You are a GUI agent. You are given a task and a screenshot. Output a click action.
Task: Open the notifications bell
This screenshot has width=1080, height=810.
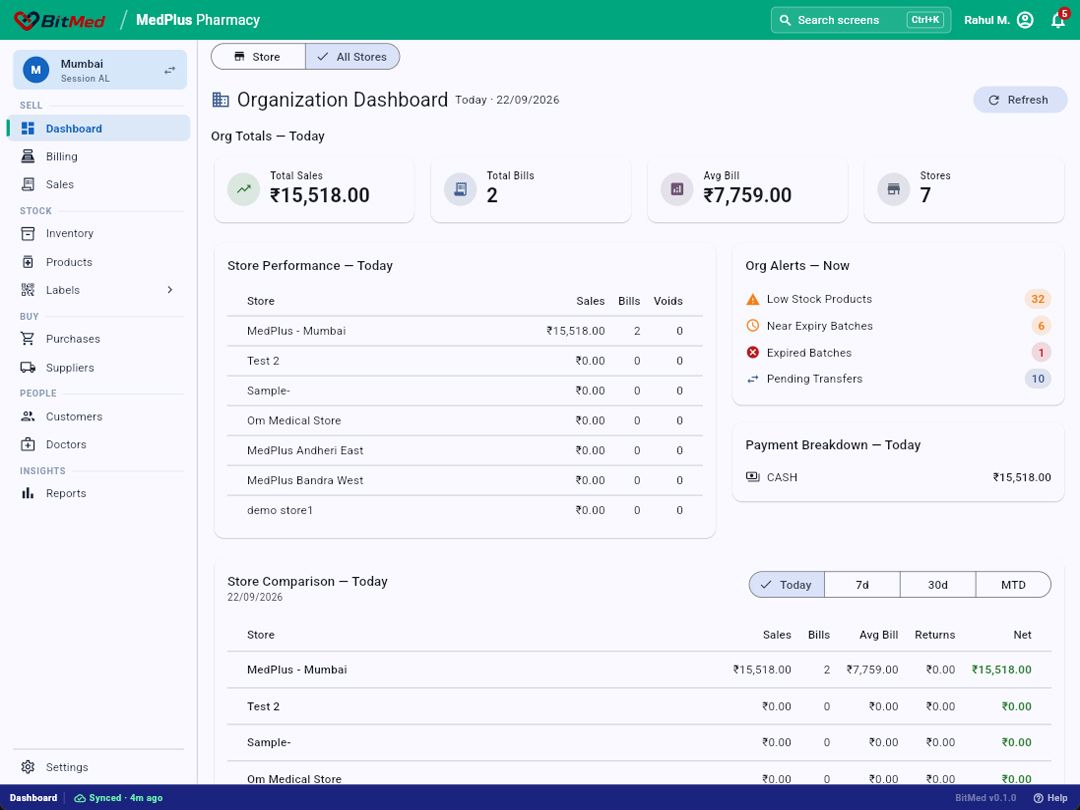tap(1058, 20)
